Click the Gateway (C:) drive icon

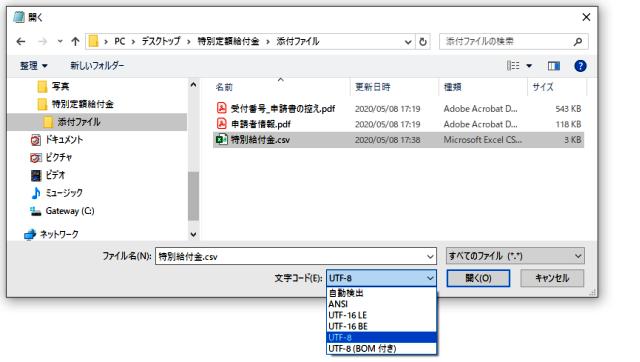point(36,211)
